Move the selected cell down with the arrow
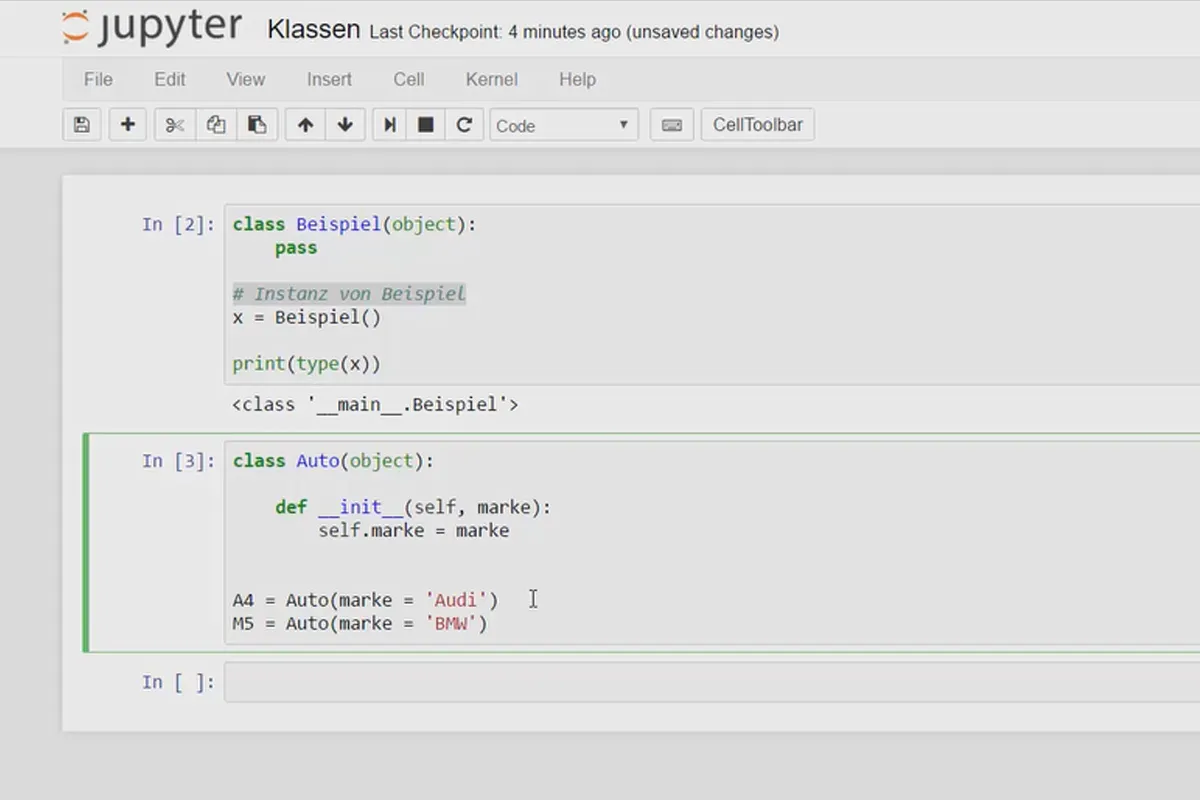The width and height of the screenshot is (1200, 800). 345,125
